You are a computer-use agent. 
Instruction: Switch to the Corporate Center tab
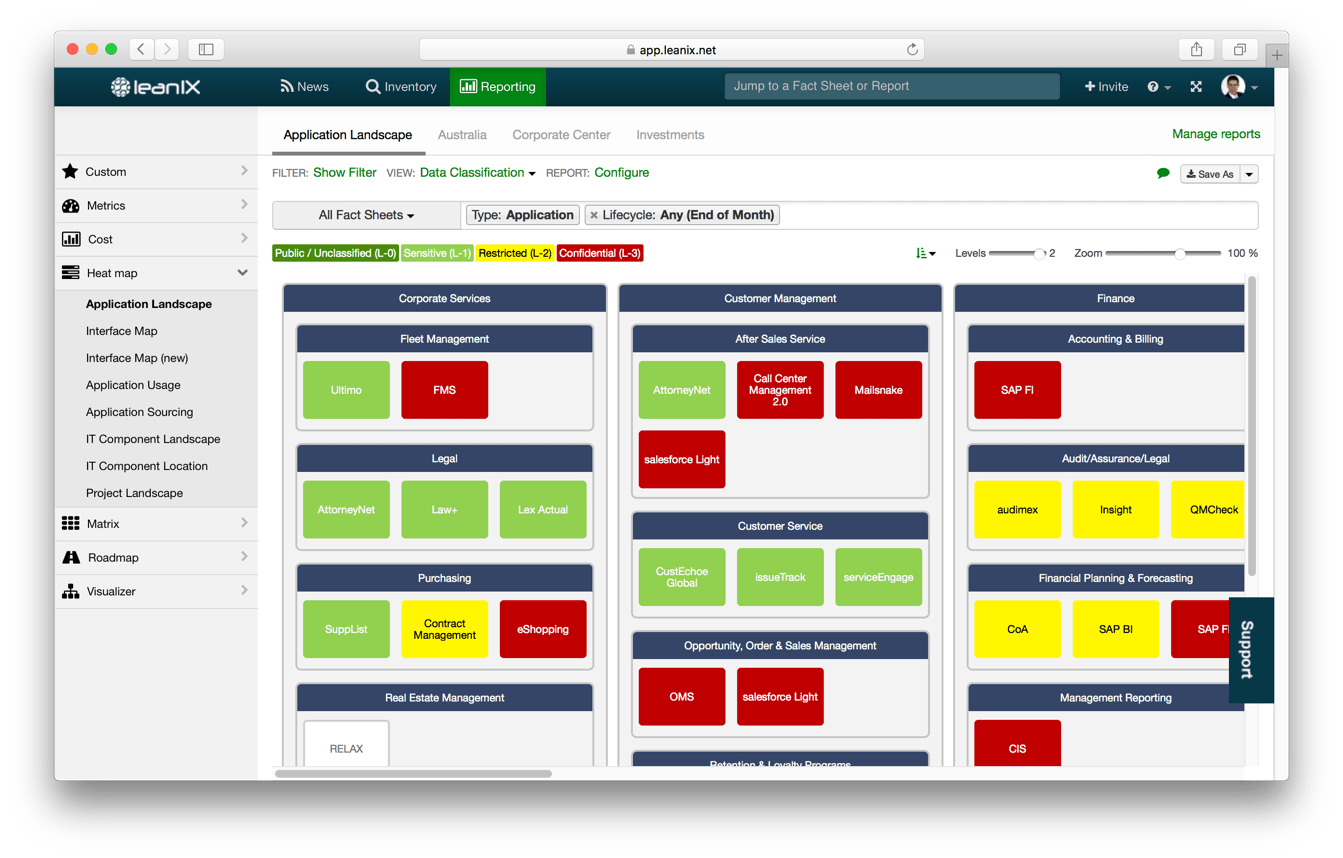coord(561,135)
